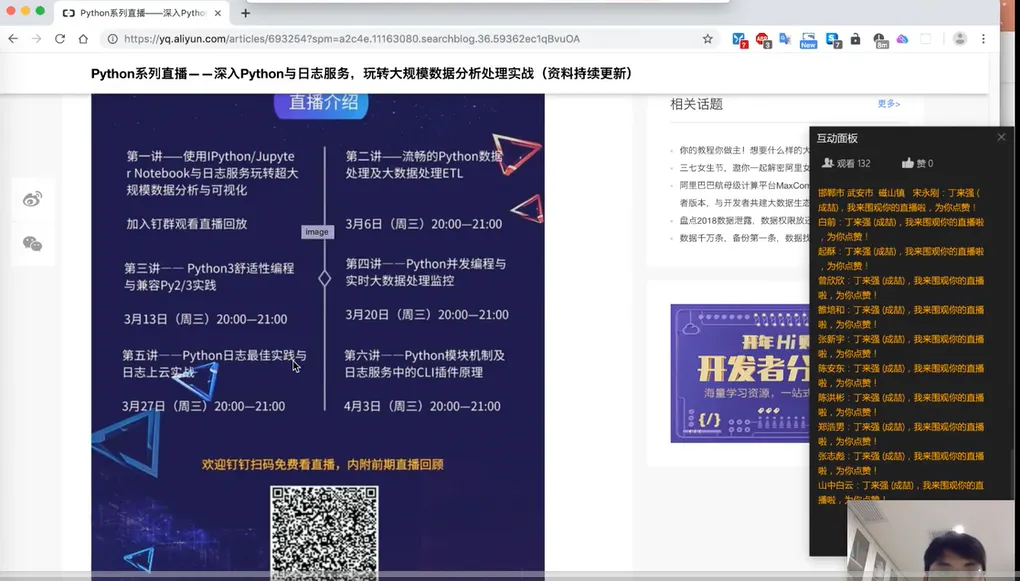Click the forward navigation arrow
Image resolution: width=1020 pixels, height=581 pixels.
click(36, 39)
